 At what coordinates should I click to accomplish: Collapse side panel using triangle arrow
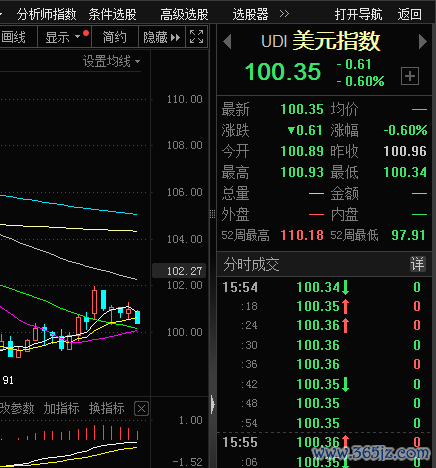(213, 404)
